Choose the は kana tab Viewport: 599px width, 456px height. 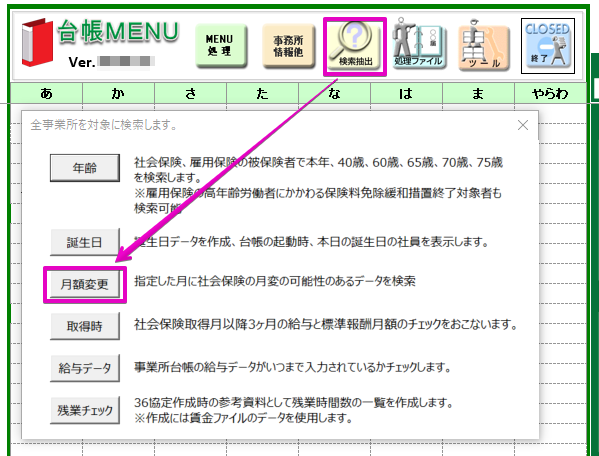point(406,93)
